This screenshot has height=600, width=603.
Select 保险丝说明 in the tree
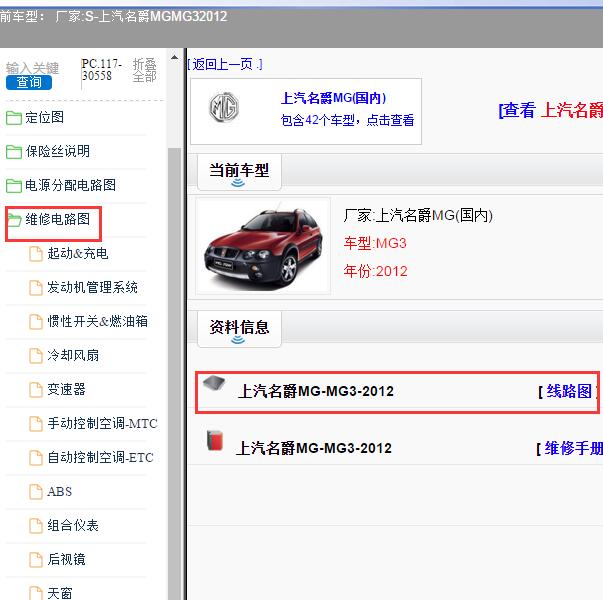(x=58, y=151)
